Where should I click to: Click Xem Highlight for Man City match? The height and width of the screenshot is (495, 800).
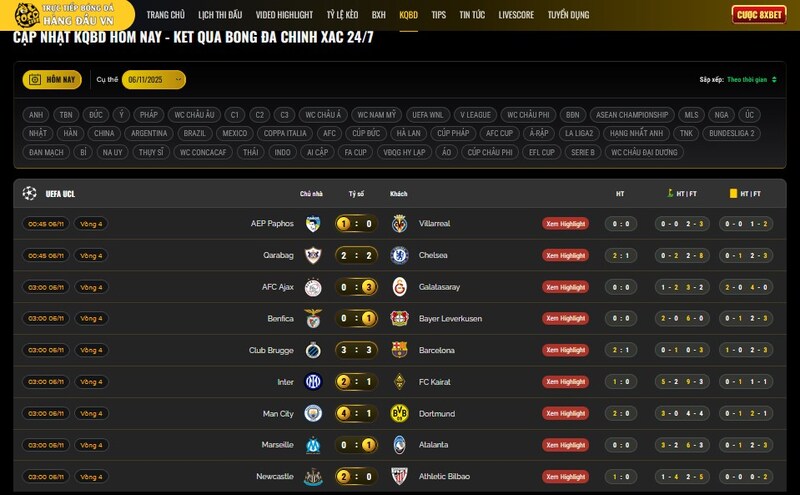[x=566, y=413]
